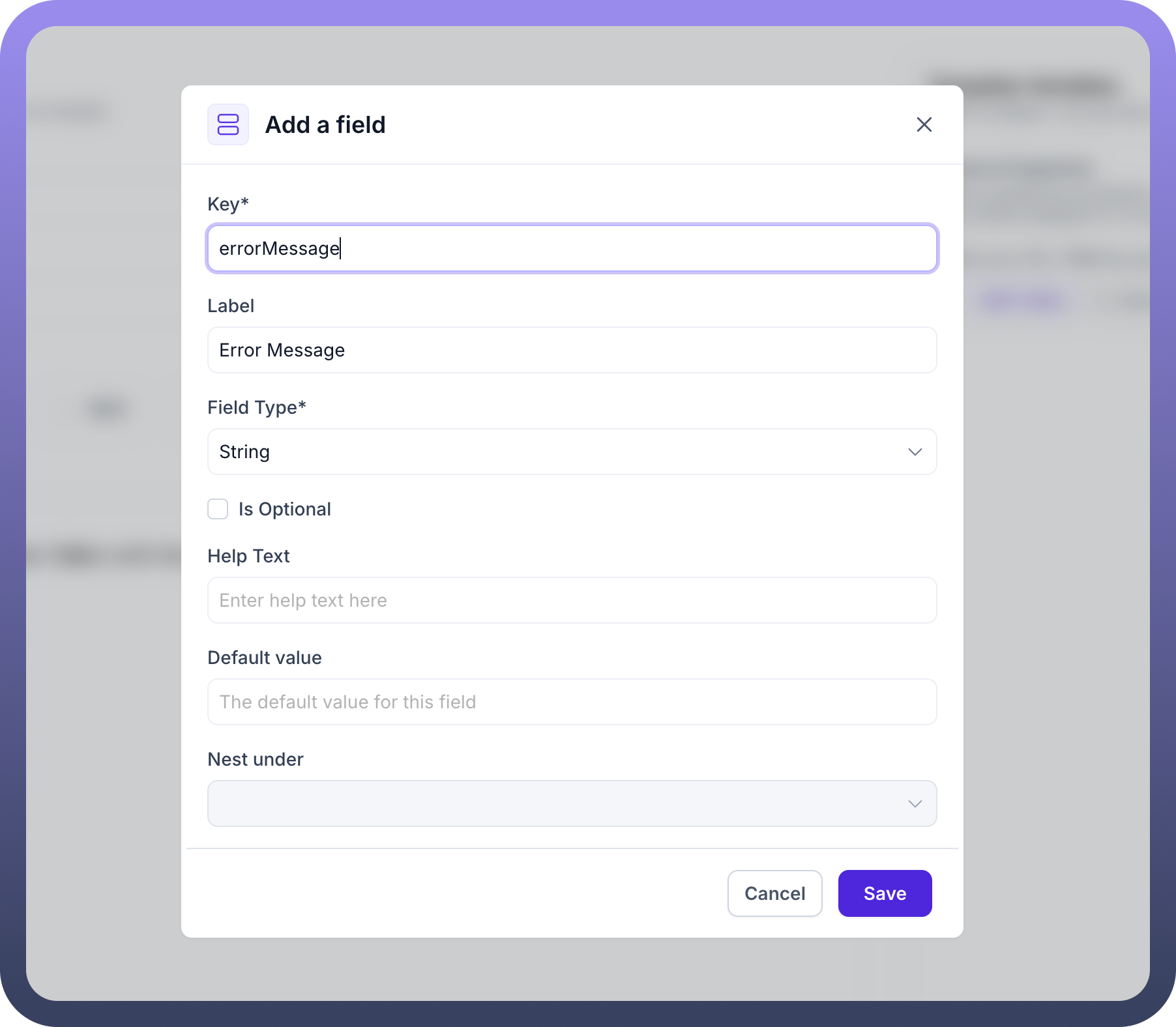The width and height of the screenshot is (1176, 1027).
Task: Click the "Label" heading above Error Message
Action: click(231, 306)
